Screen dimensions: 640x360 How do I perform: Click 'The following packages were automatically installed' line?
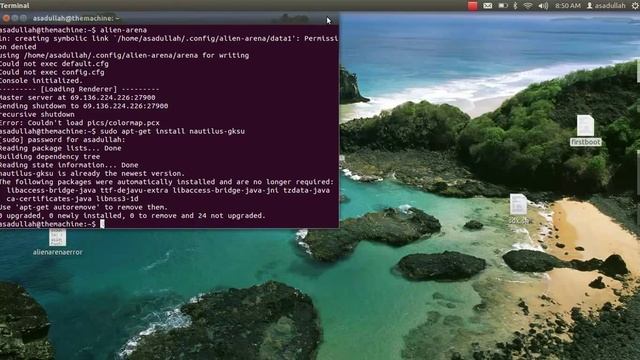(x=167, y=182)
